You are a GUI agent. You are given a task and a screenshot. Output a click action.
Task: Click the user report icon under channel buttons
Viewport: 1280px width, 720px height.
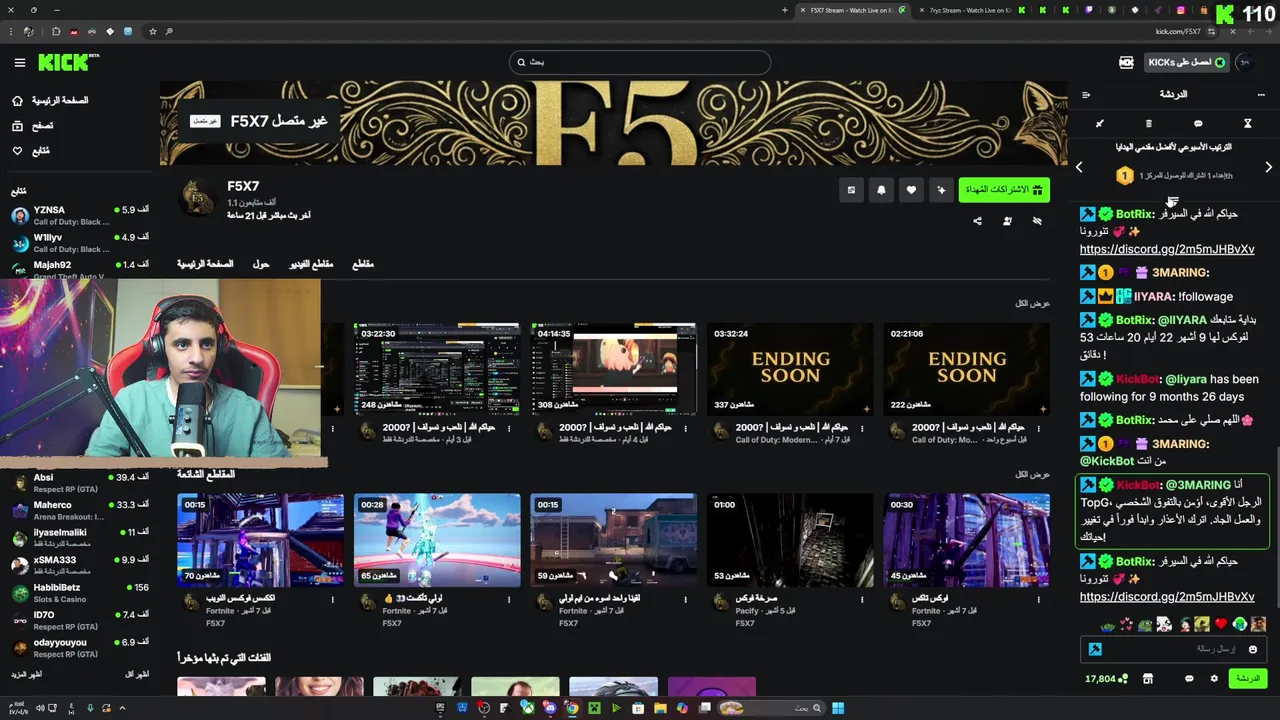[x=1007, y=221]
